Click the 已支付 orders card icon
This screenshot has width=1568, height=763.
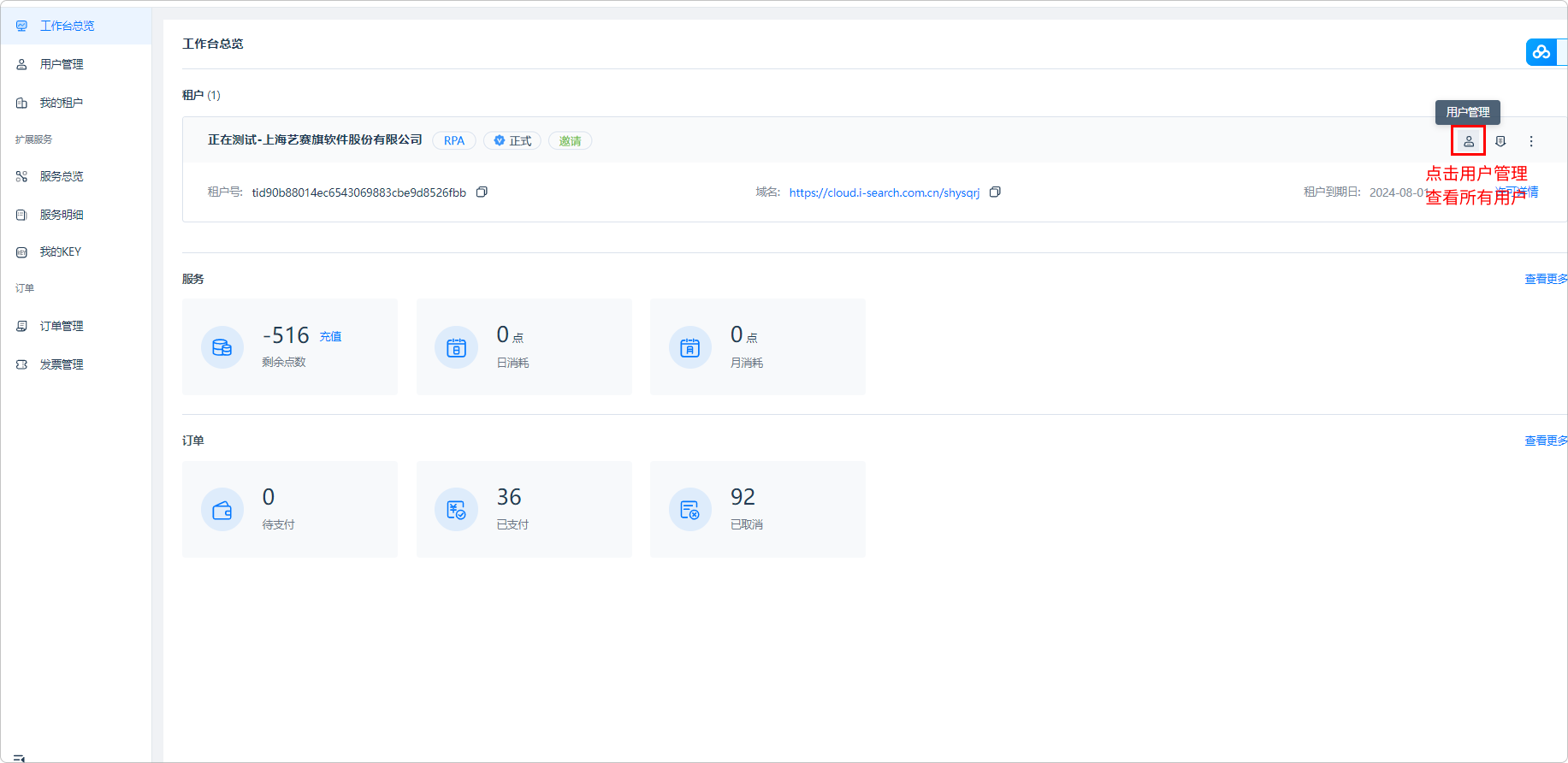point(456,510)
